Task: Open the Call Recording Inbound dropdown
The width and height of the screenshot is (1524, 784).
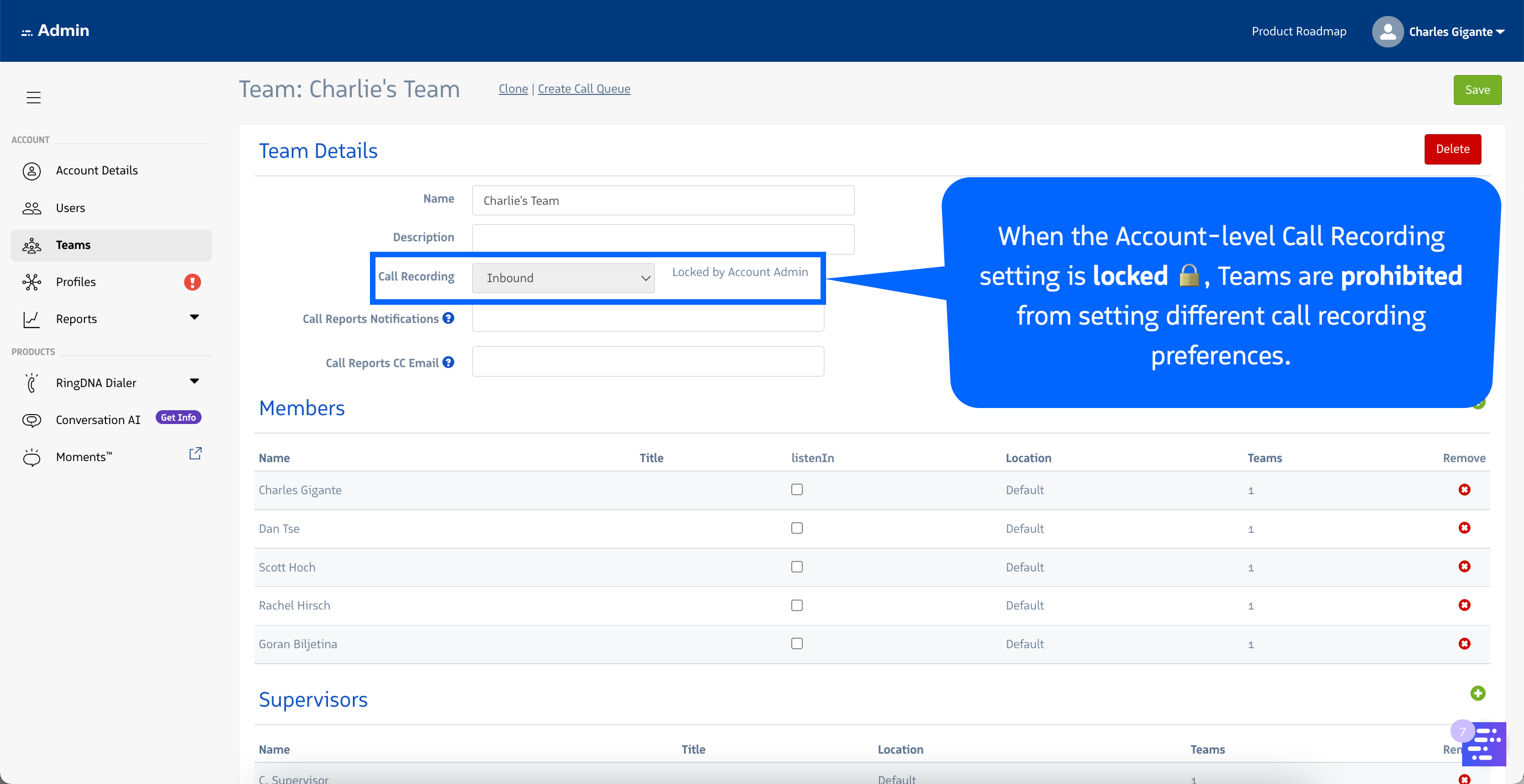Action: pos(563,278)
